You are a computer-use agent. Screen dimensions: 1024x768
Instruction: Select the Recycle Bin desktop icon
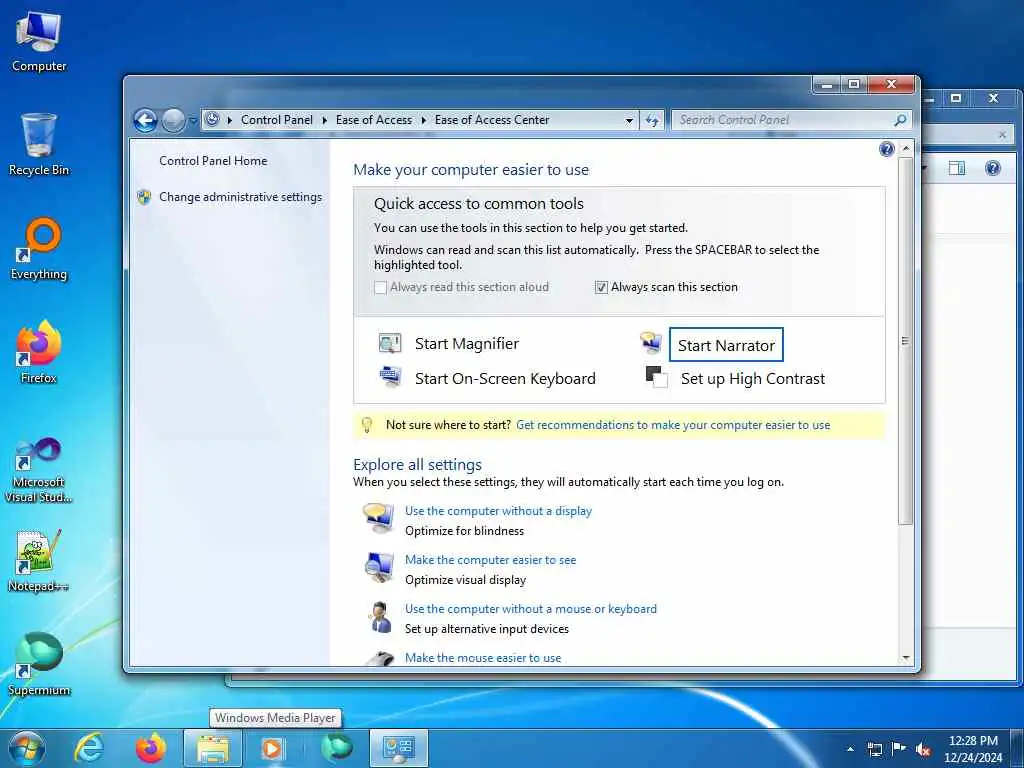click(x=39, y=144)
